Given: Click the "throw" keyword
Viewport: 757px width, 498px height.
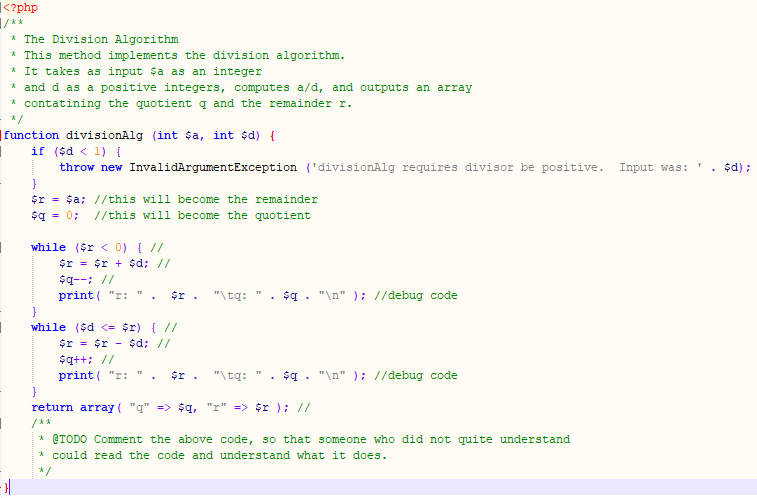Looking at the screenshot, I should click(x=77, y=167).
